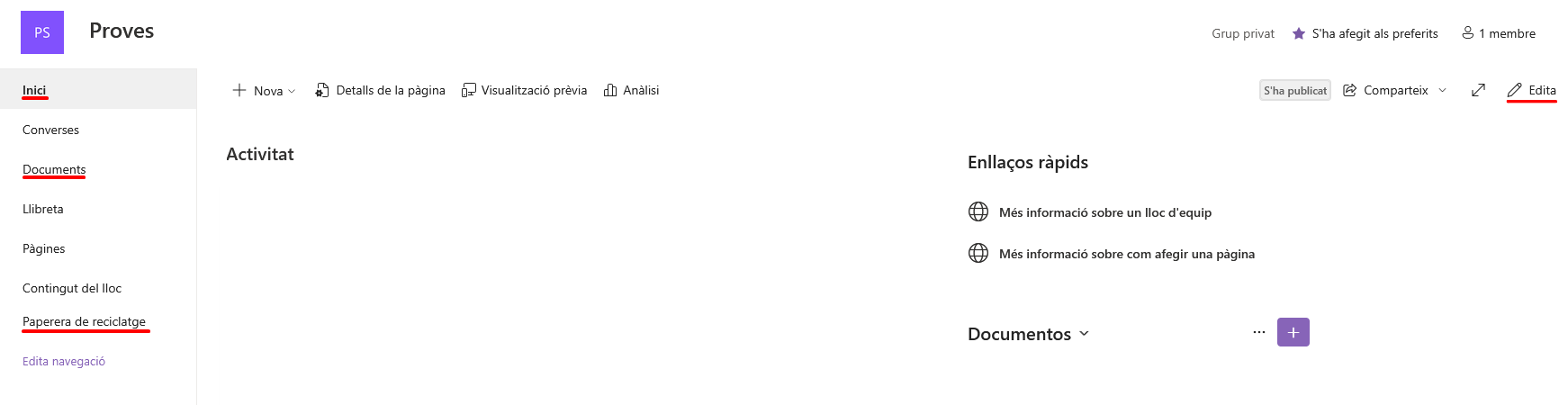Open Més informació sobre un lloc d'equip
Screen dimensions: 1568x405
coord(1104,212)
